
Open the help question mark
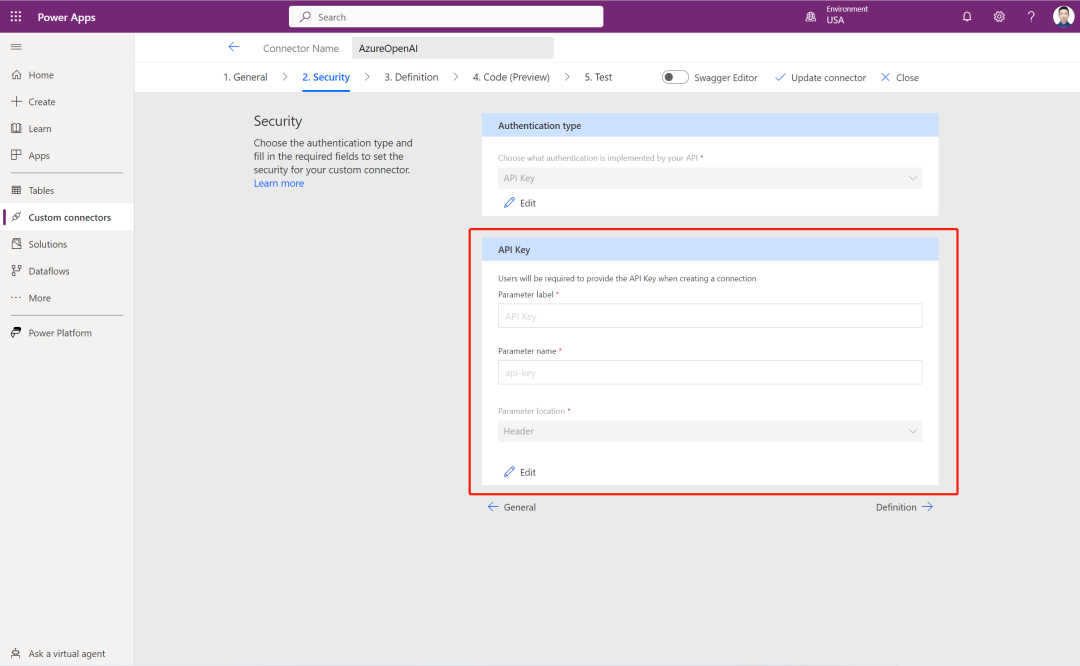click(x=1031, y=17)
